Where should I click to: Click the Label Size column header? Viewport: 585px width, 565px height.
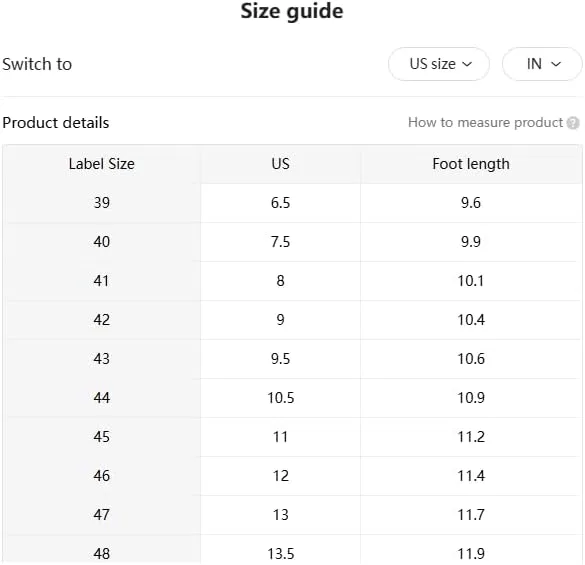point(101,164)
